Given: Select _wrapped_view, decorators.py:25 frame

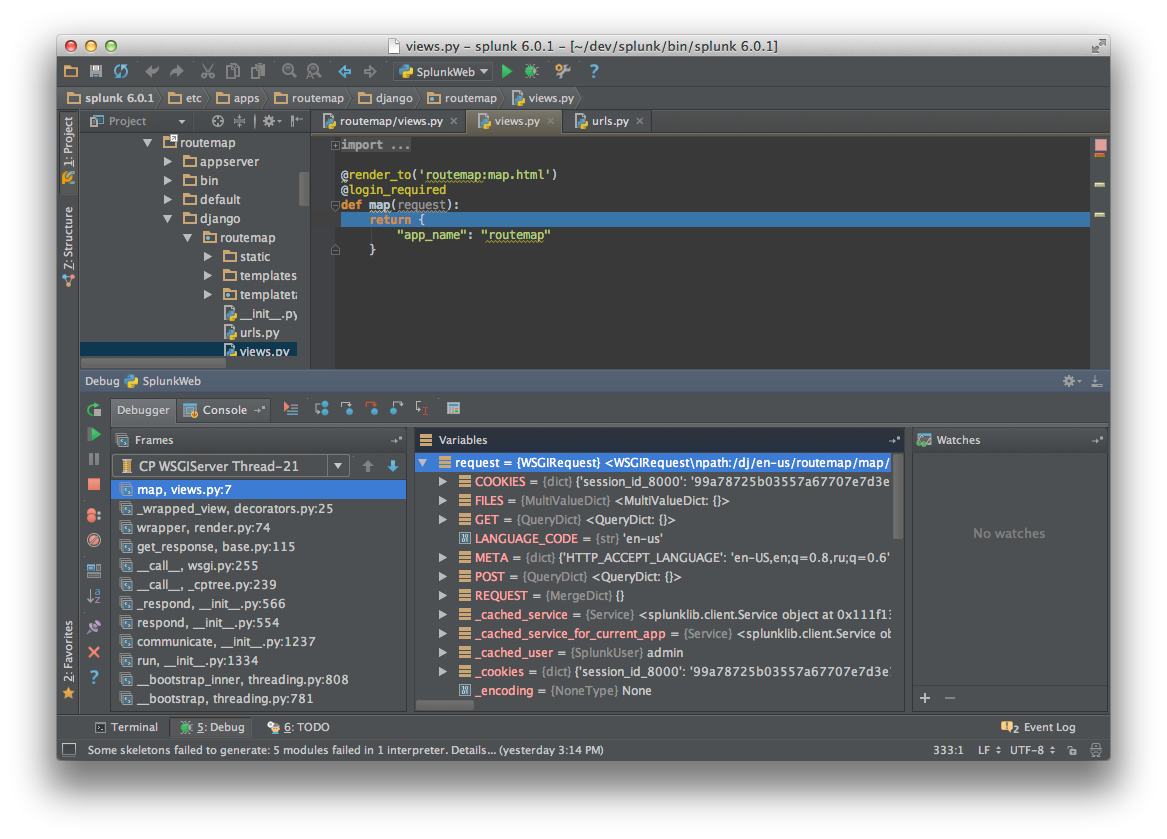Looking at the screenshot, I should (x=259, y=508).
